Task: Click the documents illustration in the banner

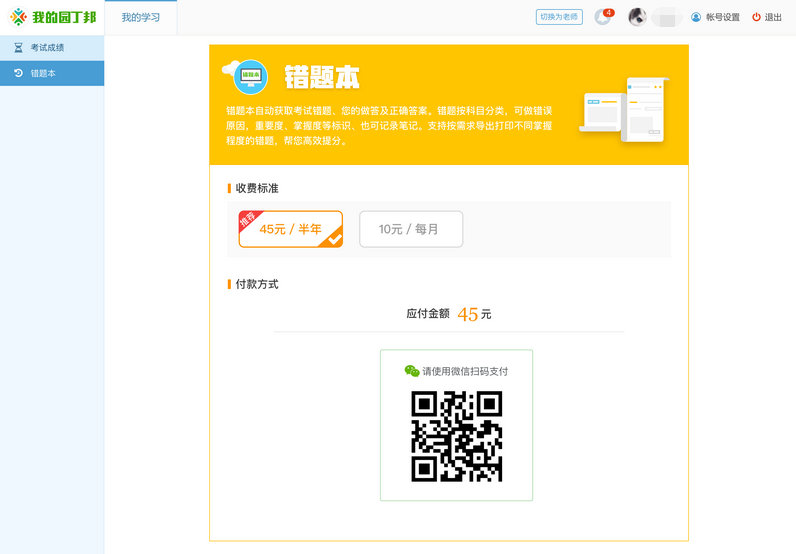Action: point(624,110)
